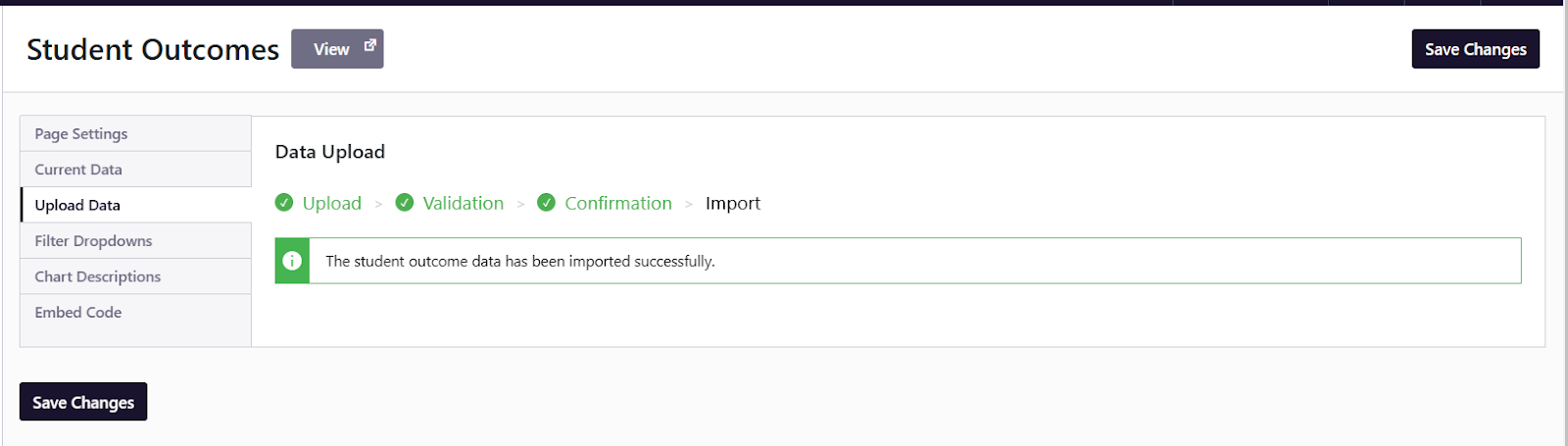The height and width of the screenshot is (446, 1568).
Task: Click the Import step label
Action: (733, 203)
